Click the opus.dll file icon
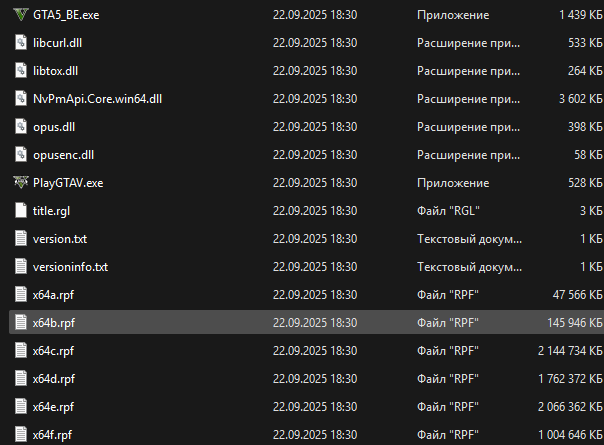 pos(22,127)
